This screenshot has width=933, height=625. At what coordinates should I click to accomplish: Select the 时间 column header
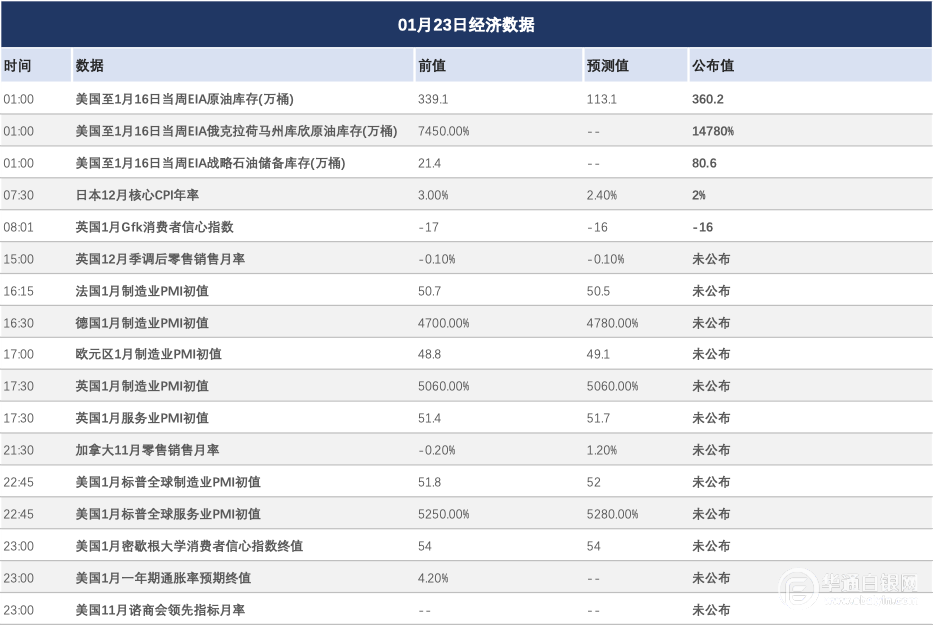click(x=17, y=66)
